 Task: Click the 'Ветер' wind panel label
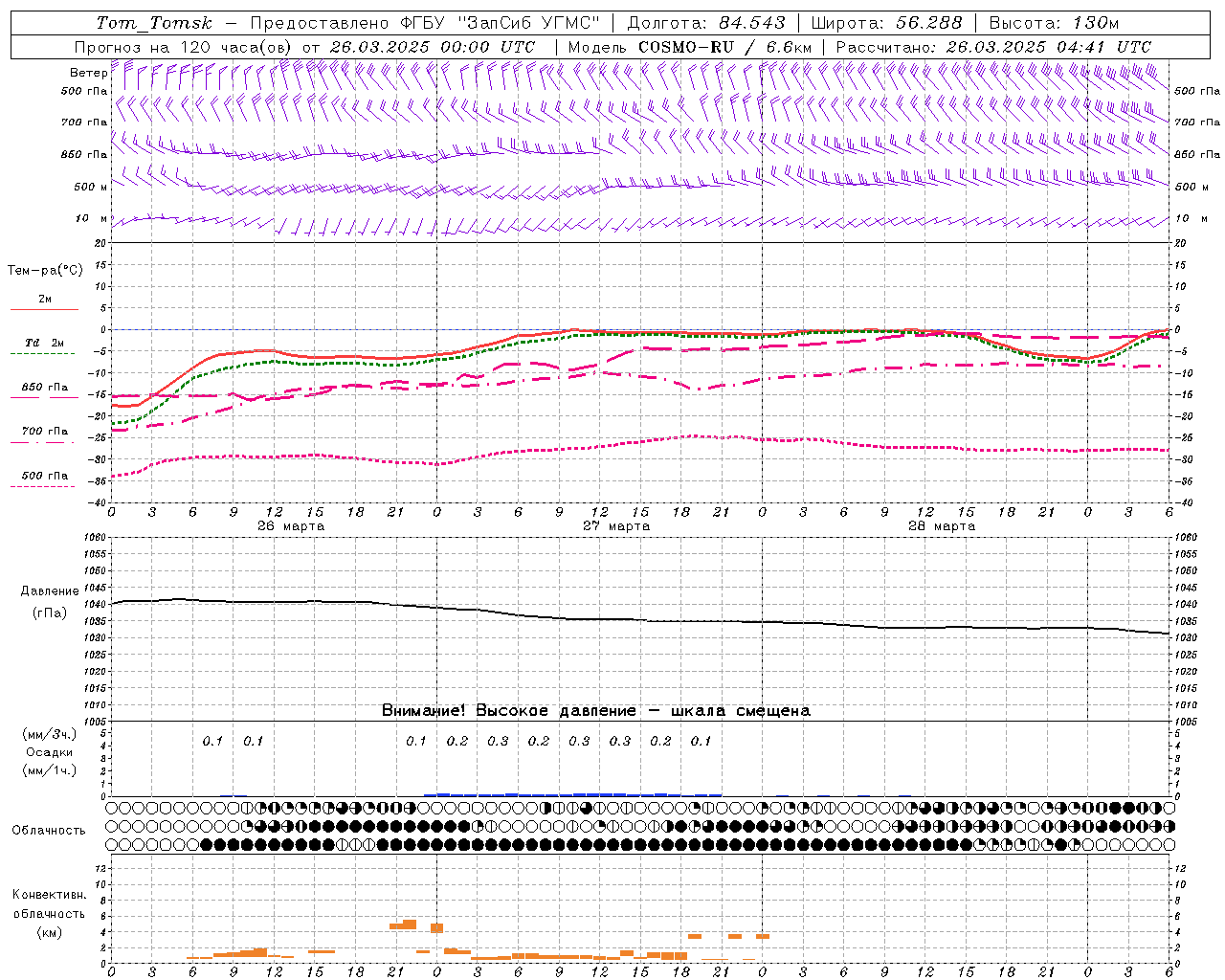tap(88, 73)
